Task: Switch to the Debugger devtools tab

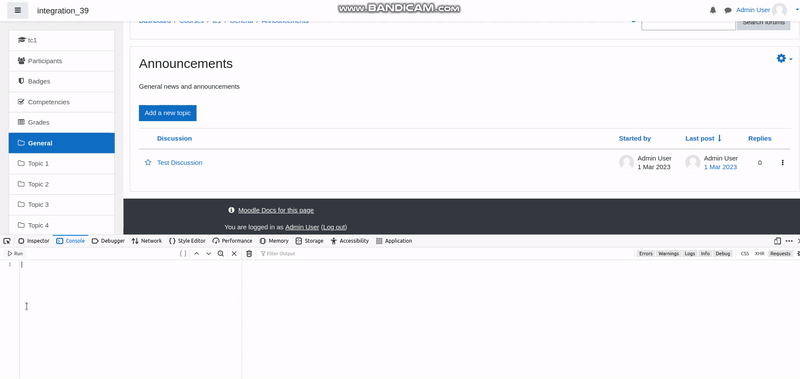Action: (x=109, y=241)
